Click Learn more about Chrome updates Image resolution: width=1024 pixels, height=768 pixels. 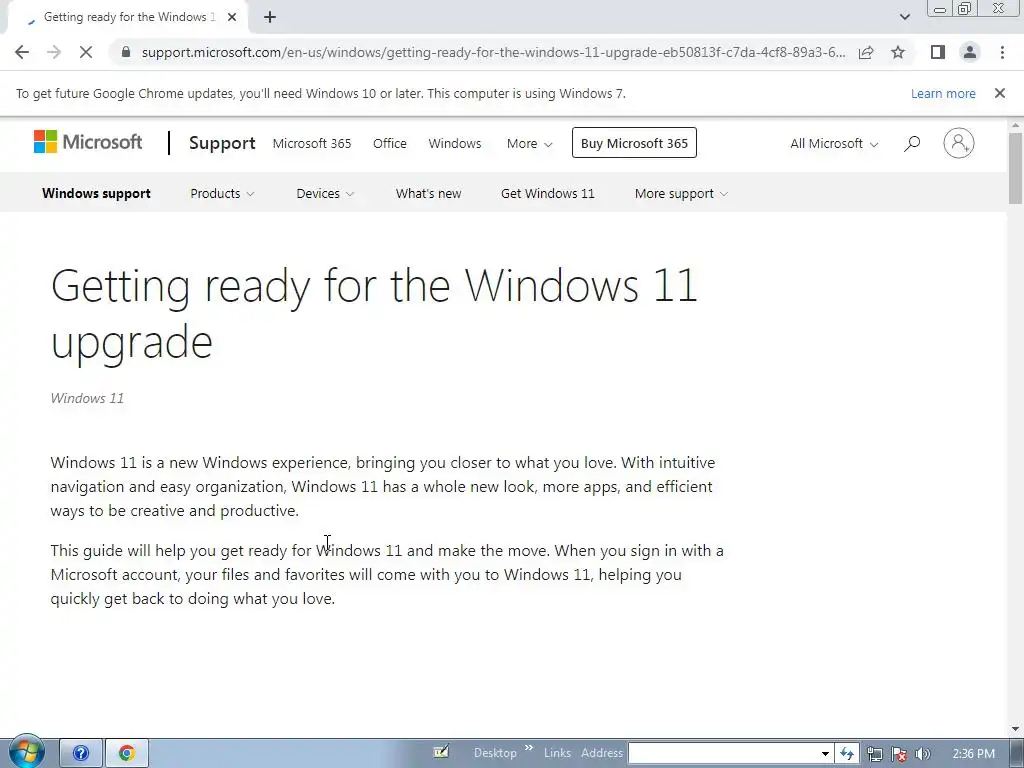tap(943, 93)
